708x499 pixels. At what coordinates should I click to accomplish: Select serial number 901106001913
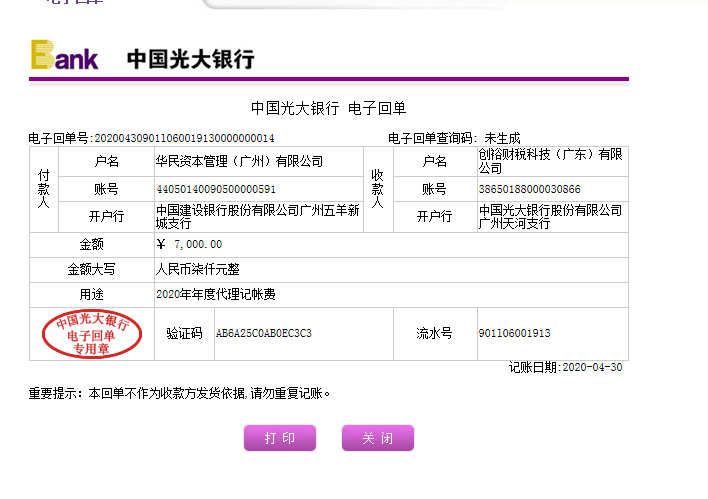coord(515,333)
